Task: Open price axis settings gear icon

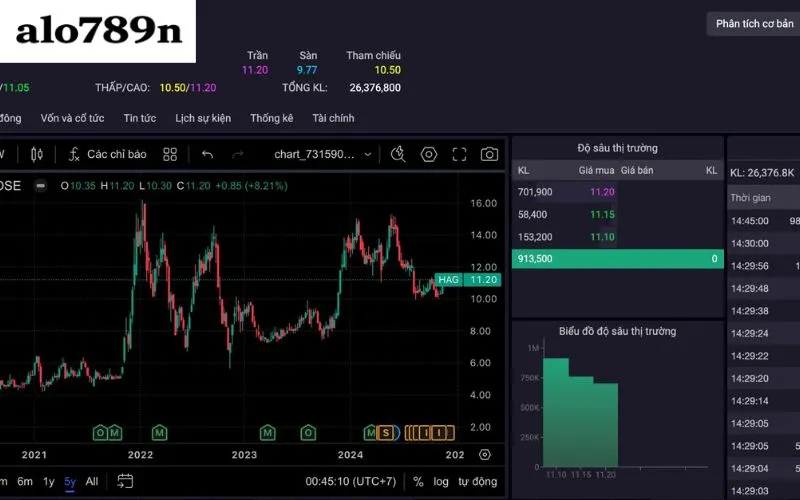Action: [x=485, y=455]
